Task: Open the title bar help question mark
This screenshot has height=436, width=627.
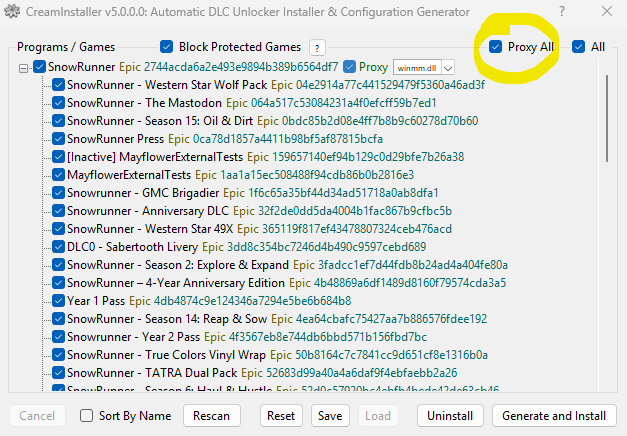Action: (562, 11)
